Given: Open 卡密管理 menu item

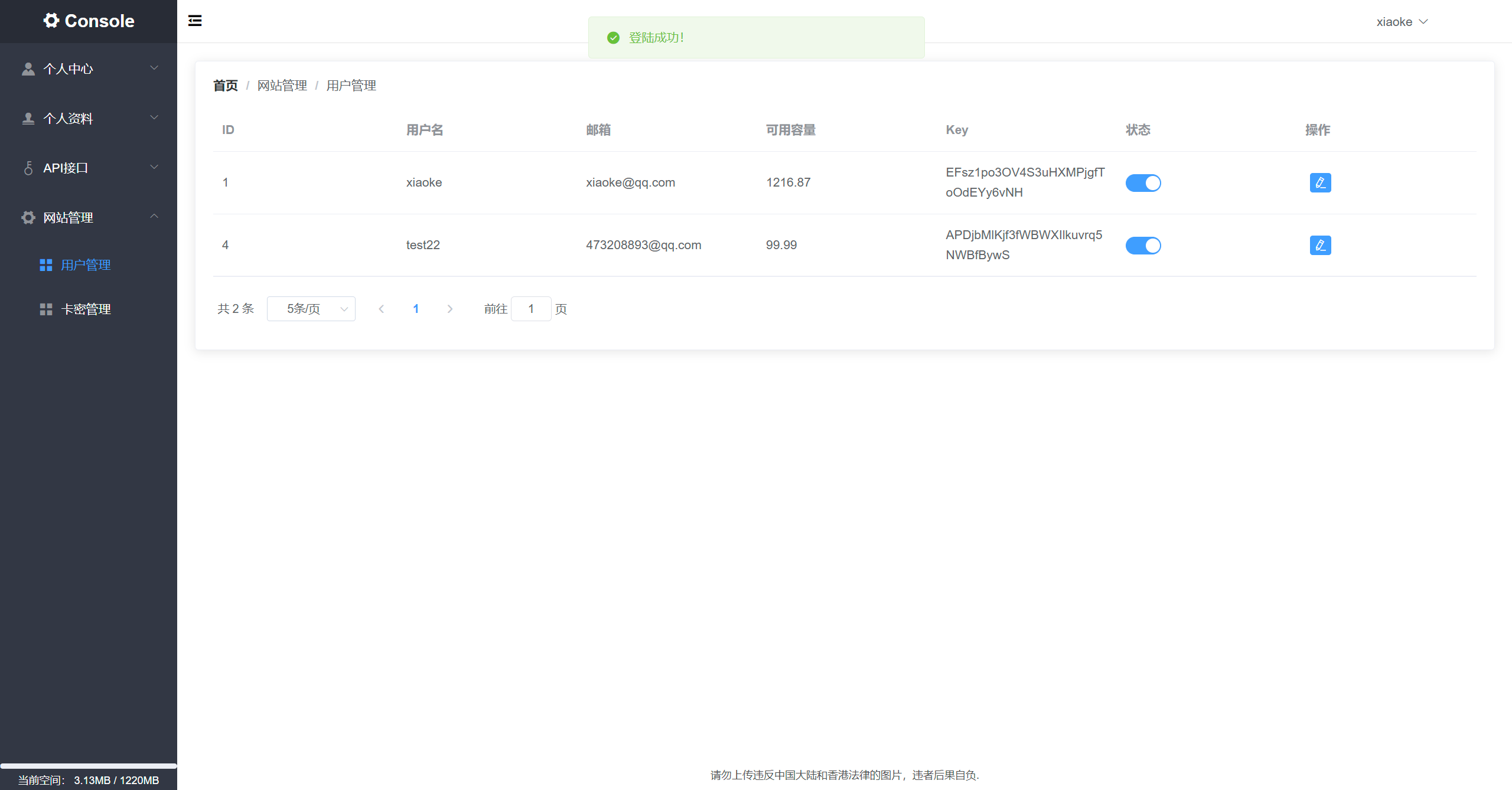Looking at the screenshot, I should point(86,309).
